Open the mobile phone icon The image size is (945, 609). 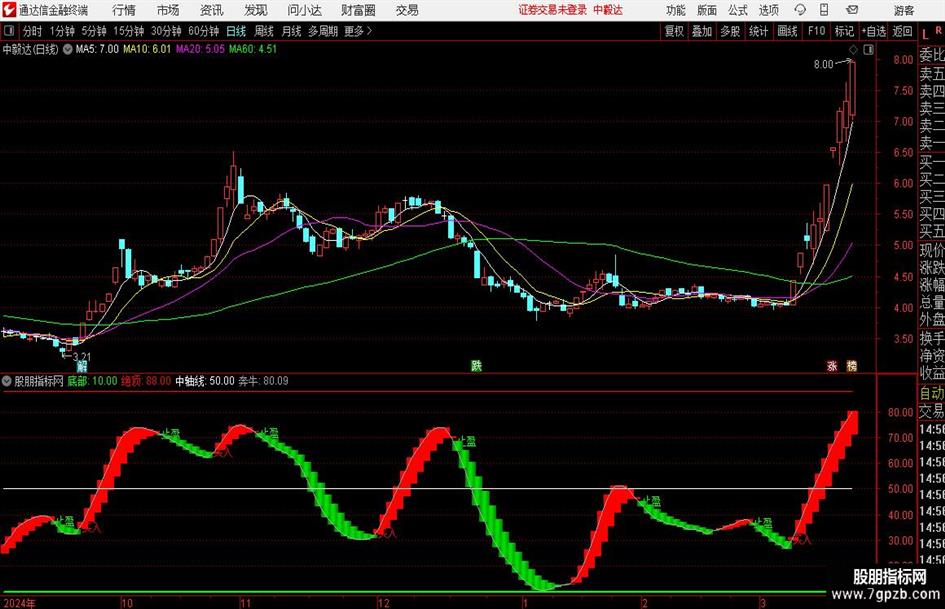point(824,10)
